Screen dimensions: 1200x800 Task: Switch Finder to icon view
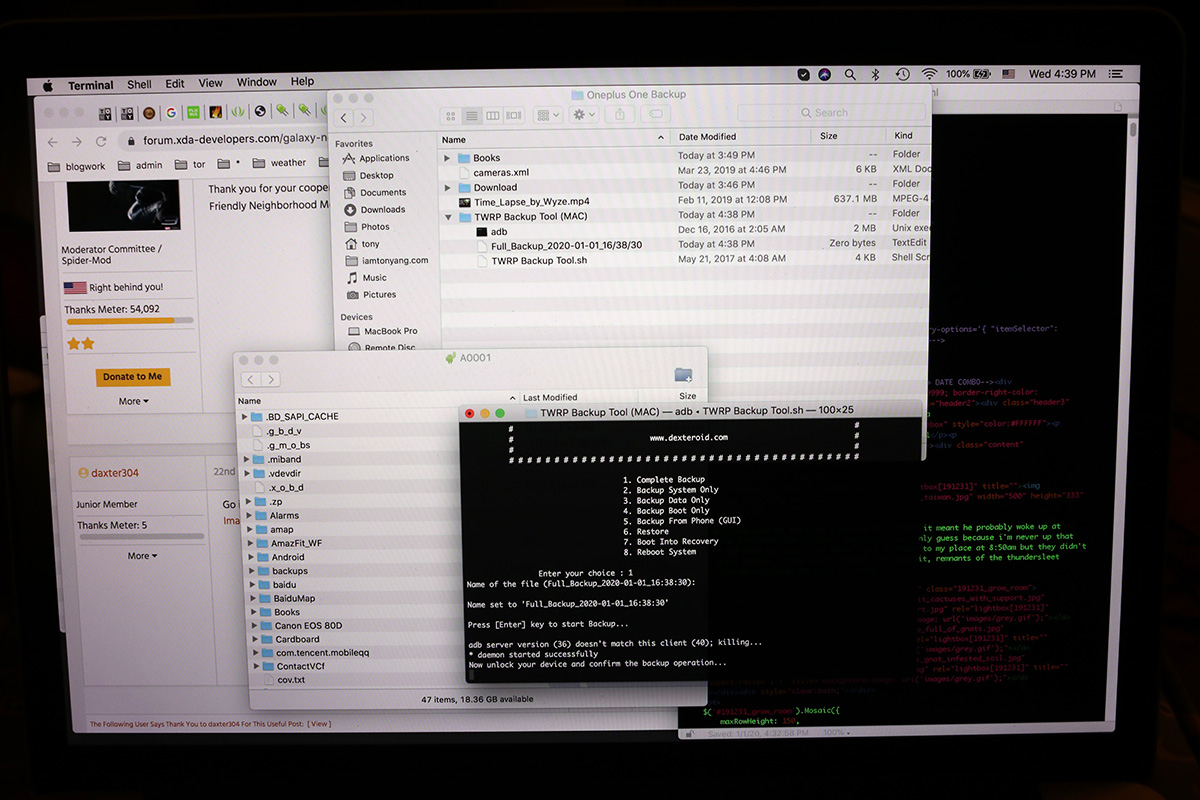(x=451, y=115)
